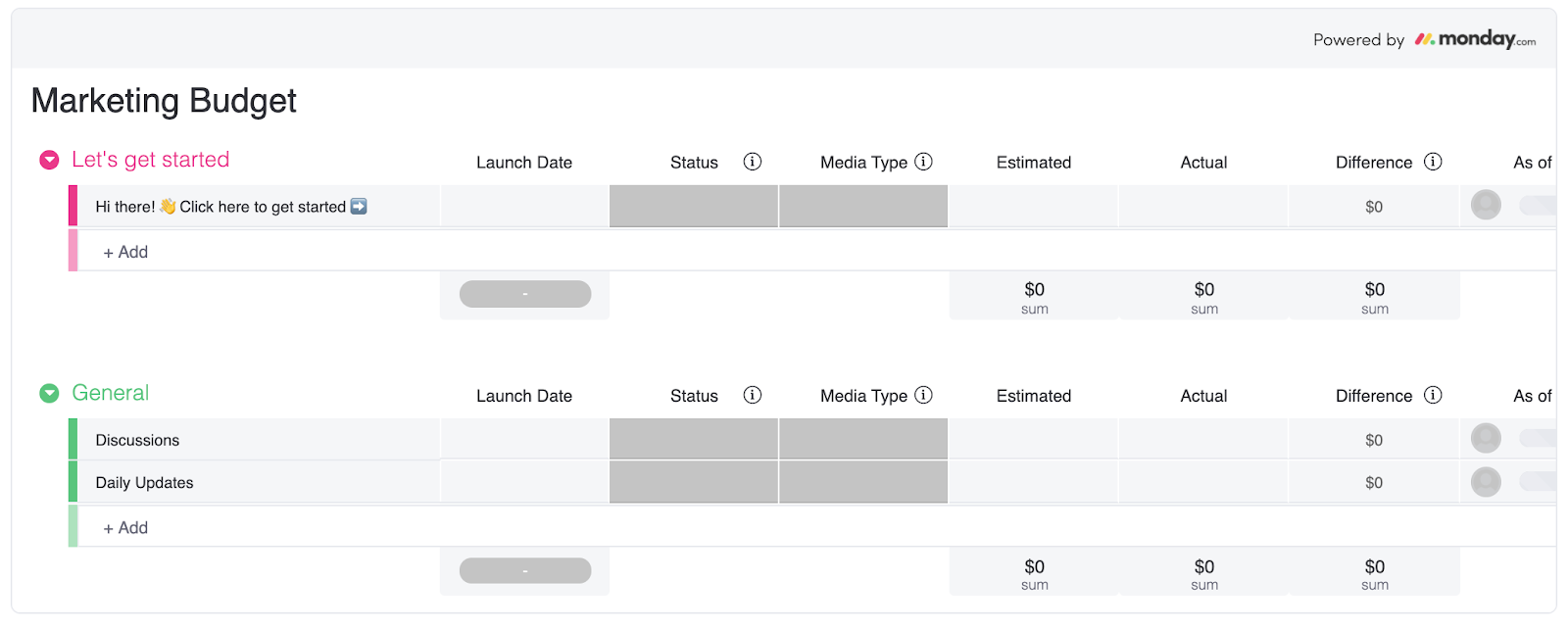The image size is (1568, 629).
Task: Select Status cell of Daily Updates row
Action: (x=694, y=482)
